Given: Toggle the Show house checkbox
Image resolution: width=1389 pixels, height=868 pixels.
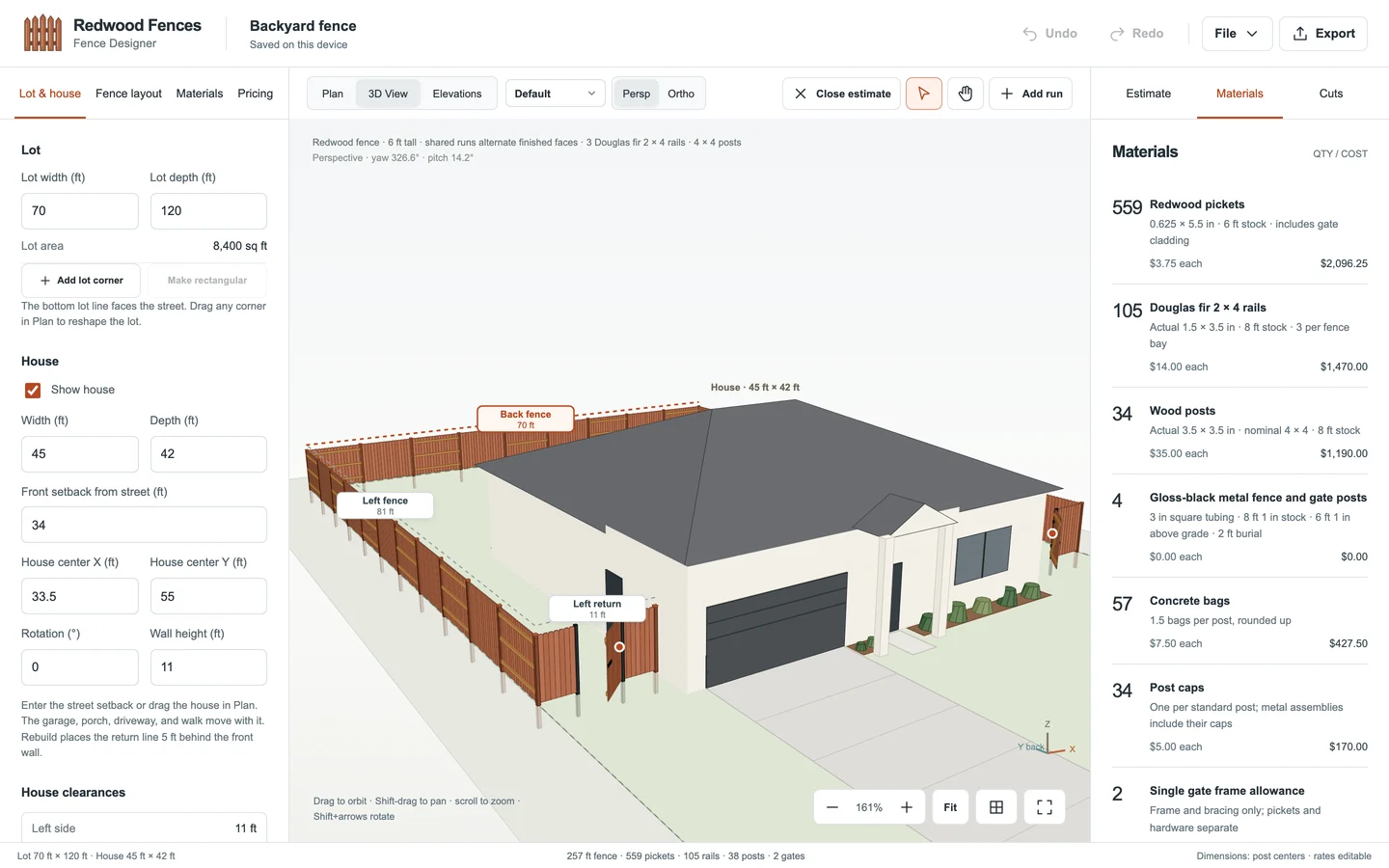Looking at the screenshot, I should 33,390.
